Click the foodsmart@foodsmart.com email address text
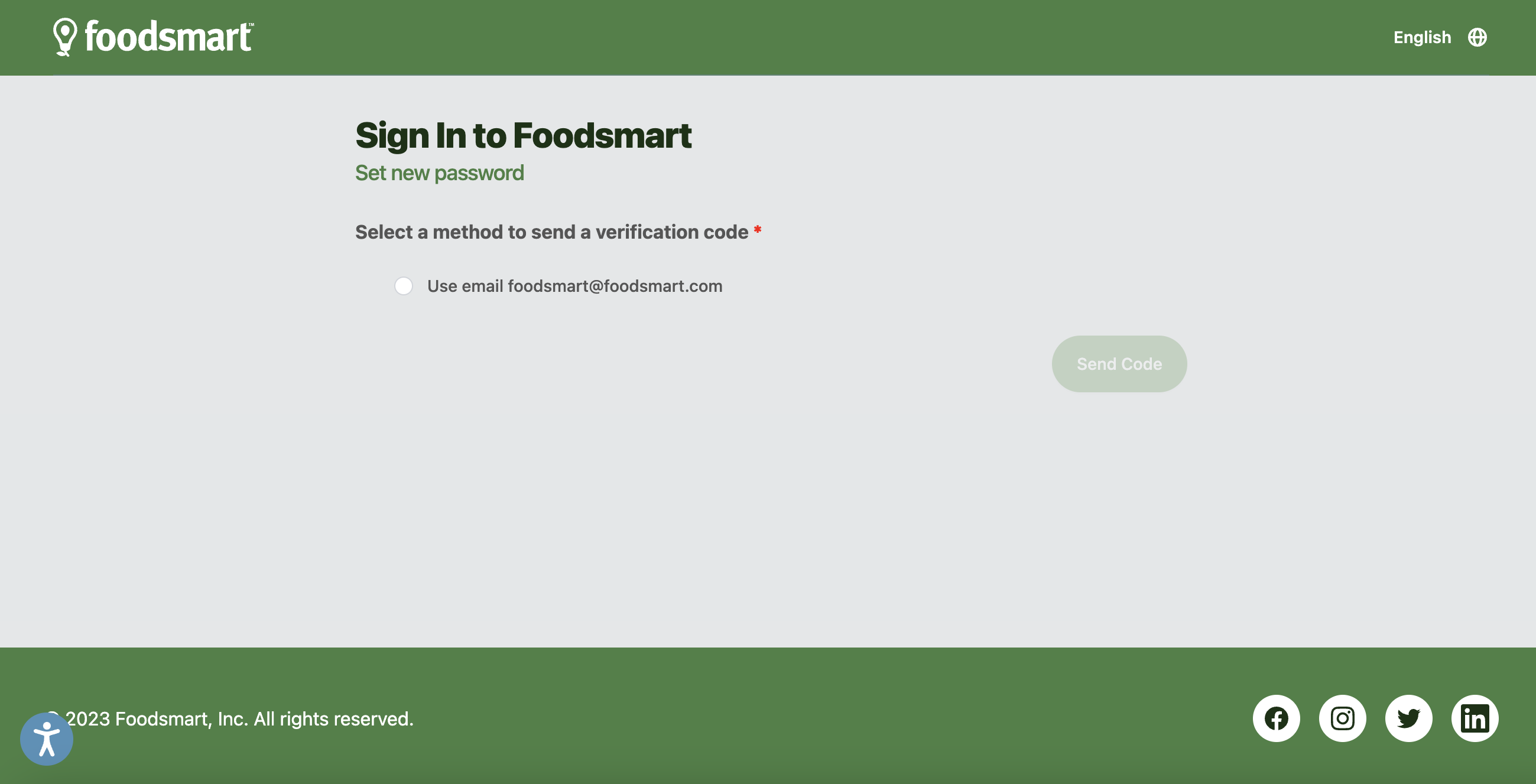 615,286
